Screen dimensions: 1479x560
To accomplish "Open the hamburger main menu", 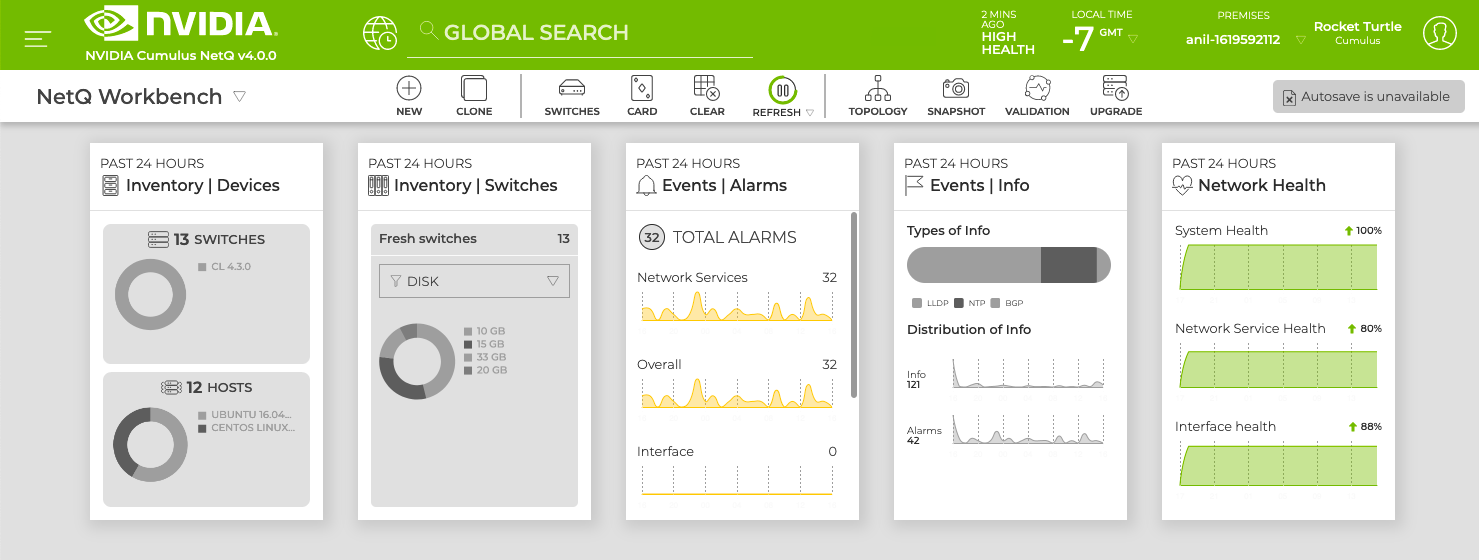I will point(38,38).
